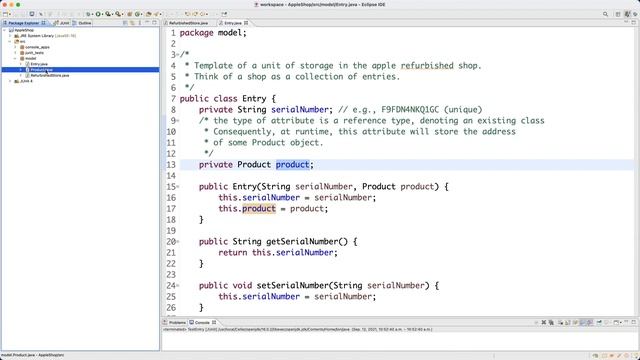Expand the JUnit 4 library node
Screen dimensions: 640x360
[x=10, y=81]
